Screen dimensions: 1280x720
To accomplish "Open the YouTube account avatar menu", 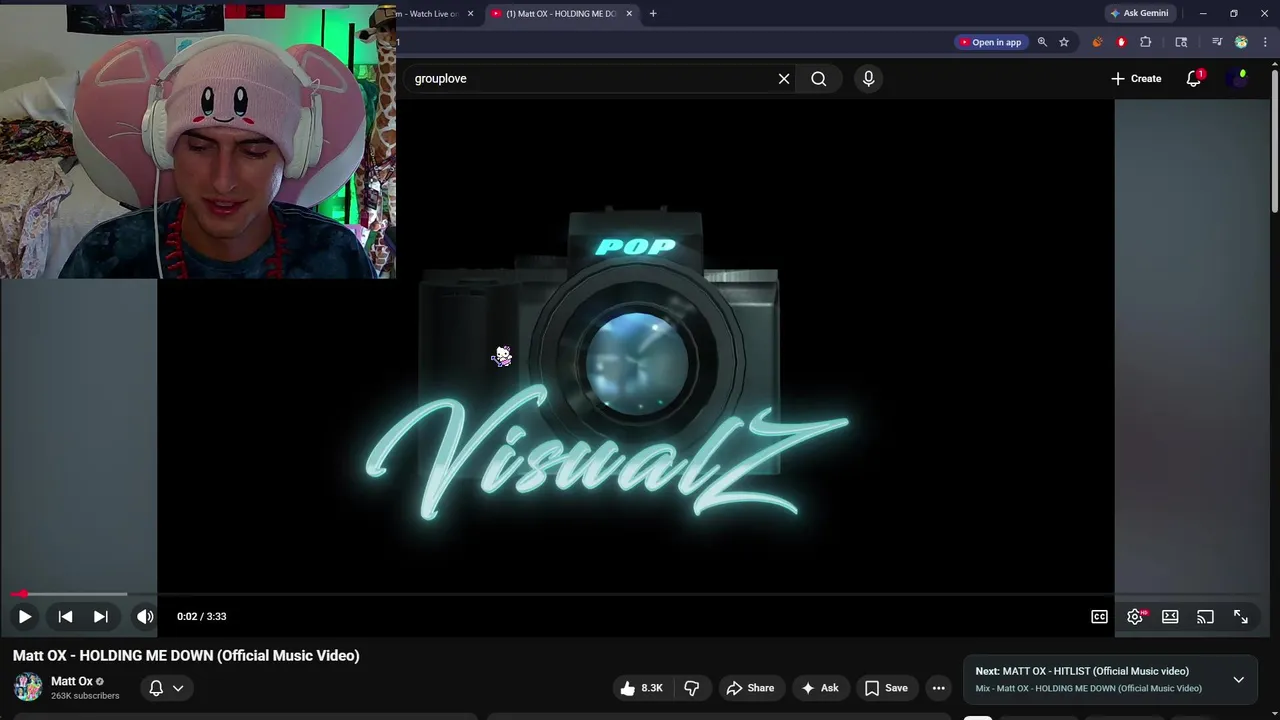I will point(1239,79).
